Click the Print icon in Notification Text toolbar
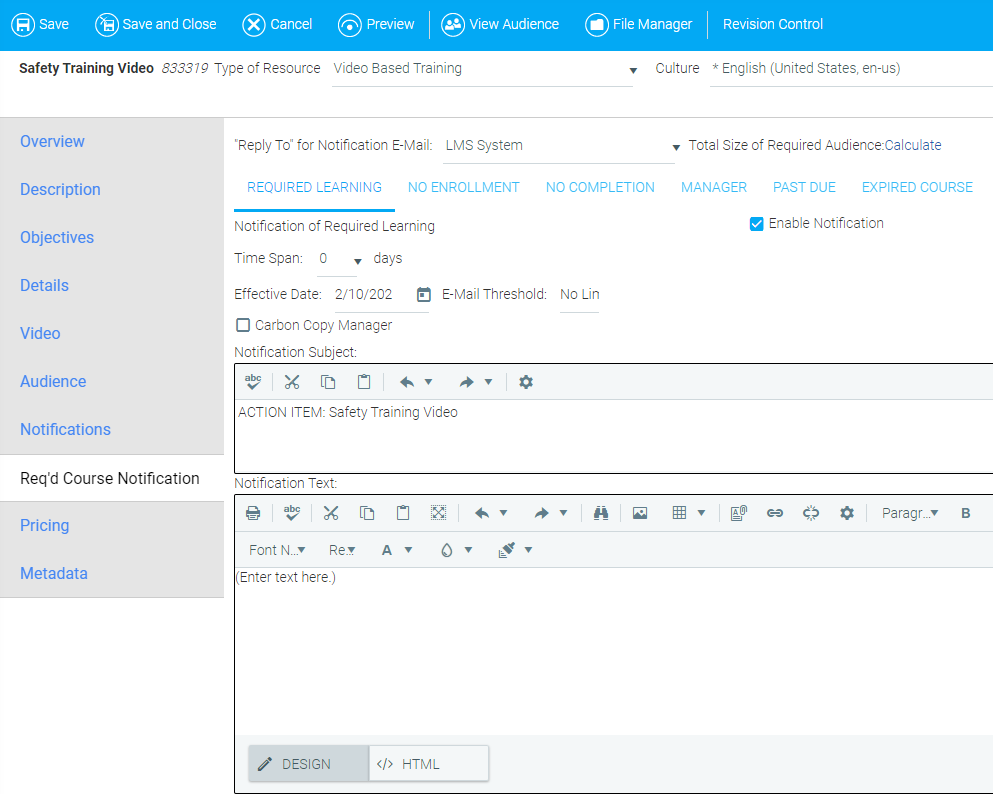Screen dimensions: 993x794 [253, 513]
